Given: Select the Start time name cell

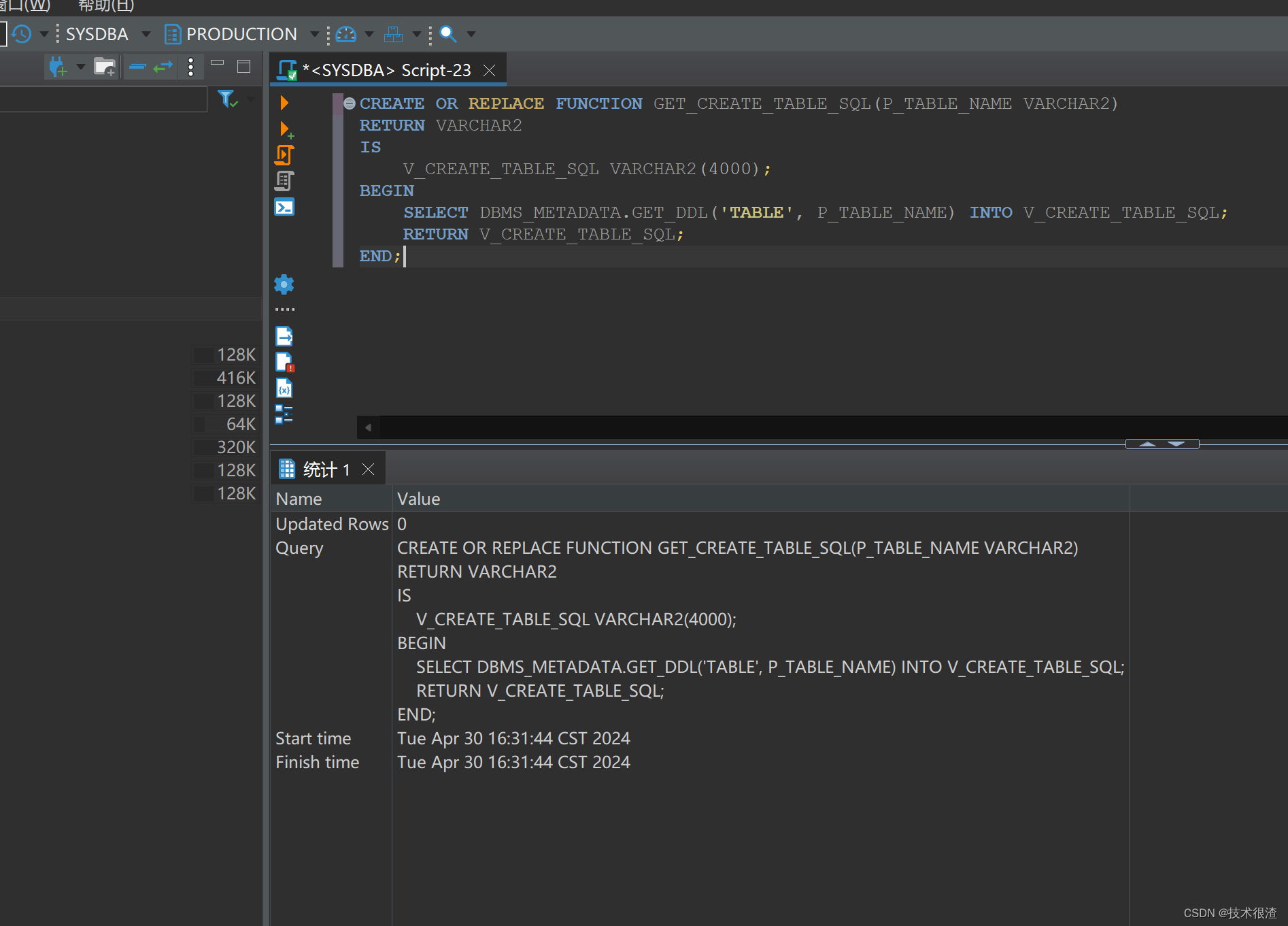Looking at the screenshot, I should pos(313,738).
